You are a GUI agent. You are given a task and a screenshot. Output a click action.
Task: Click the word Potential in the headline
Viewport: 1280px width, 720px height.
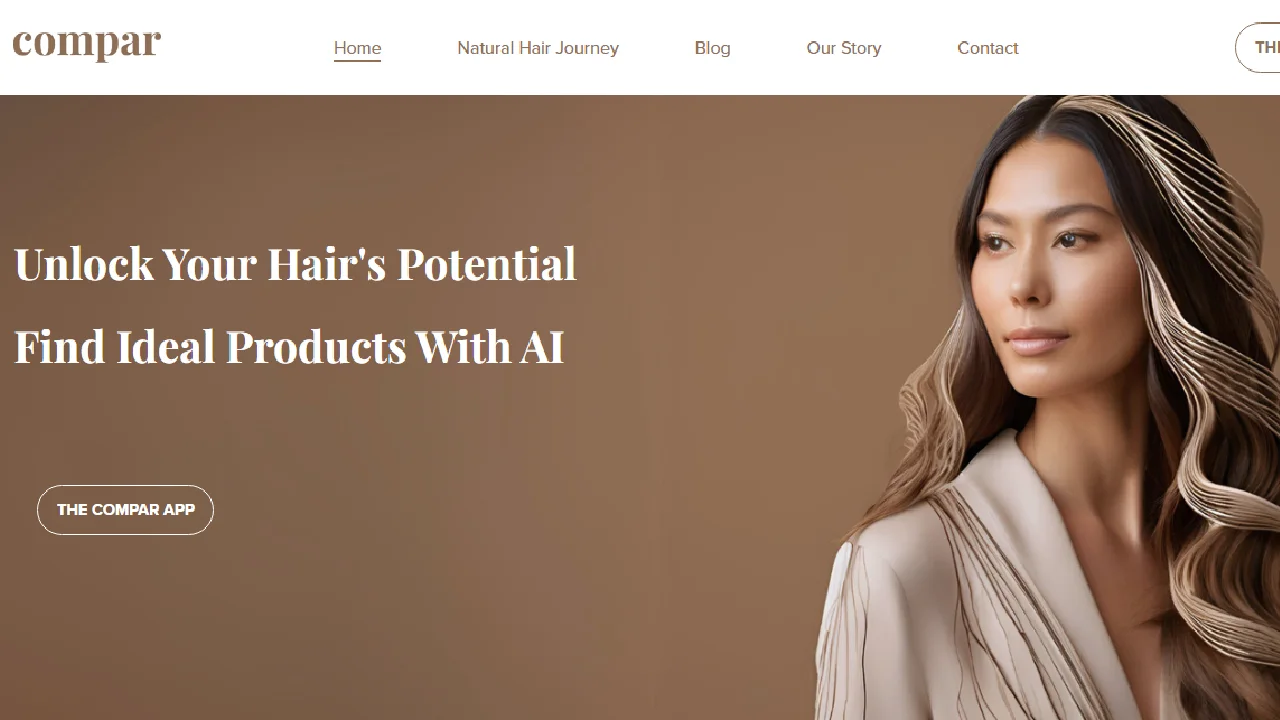[x=487, y=264]
